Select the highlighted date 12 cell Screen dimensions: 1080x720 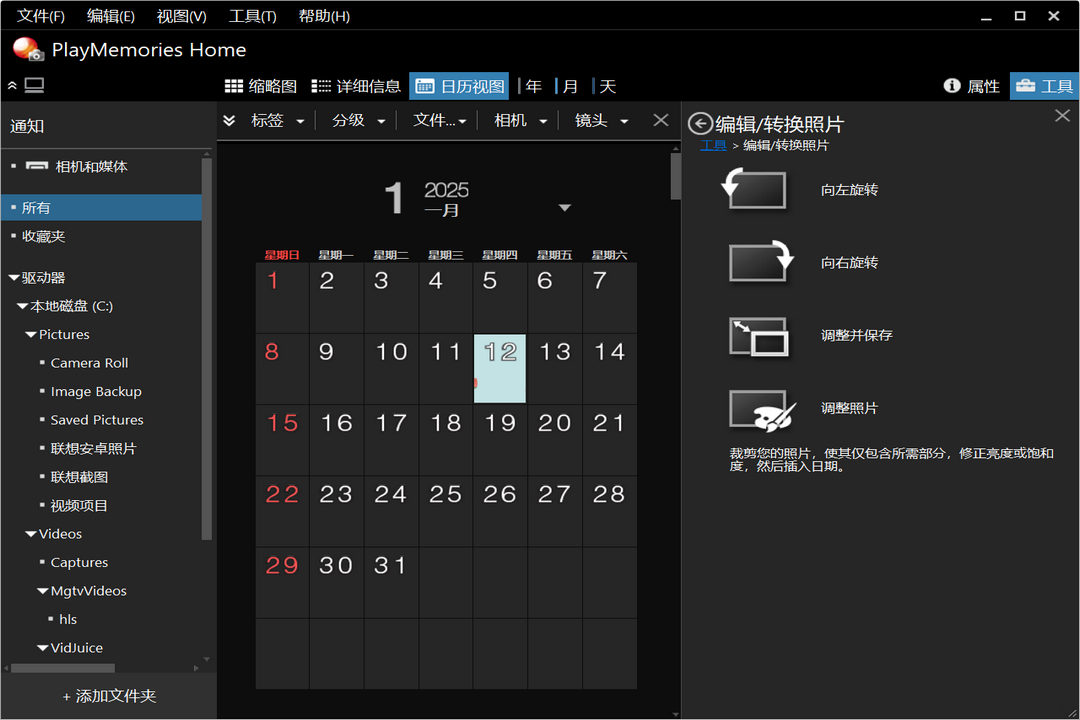click(500, 368)
